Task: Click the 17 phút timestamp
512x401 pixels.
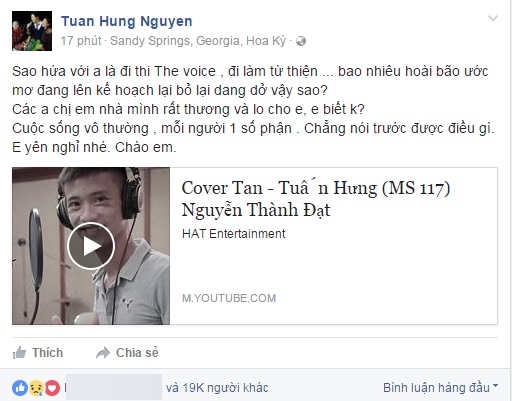Action: [81, 41]
